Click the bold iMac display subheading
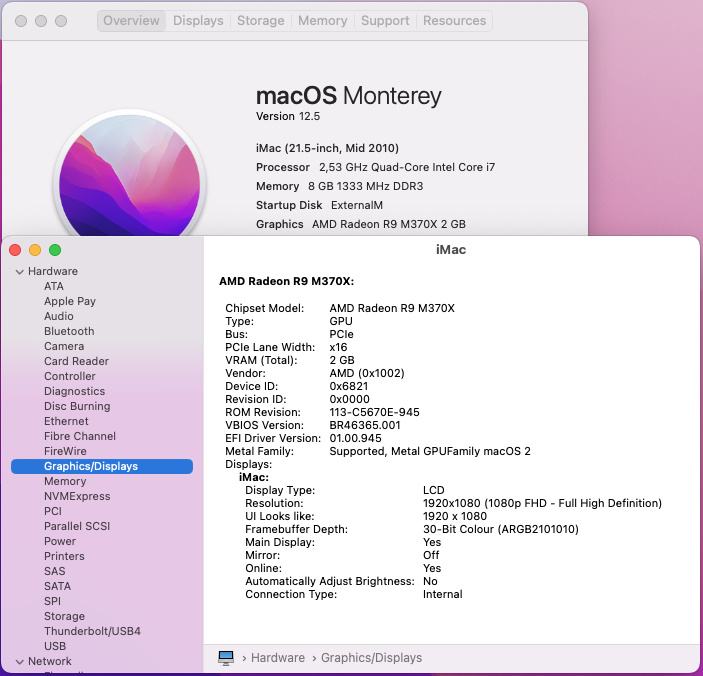This screenshot has height=676, width=703. (x=254, y=477)
